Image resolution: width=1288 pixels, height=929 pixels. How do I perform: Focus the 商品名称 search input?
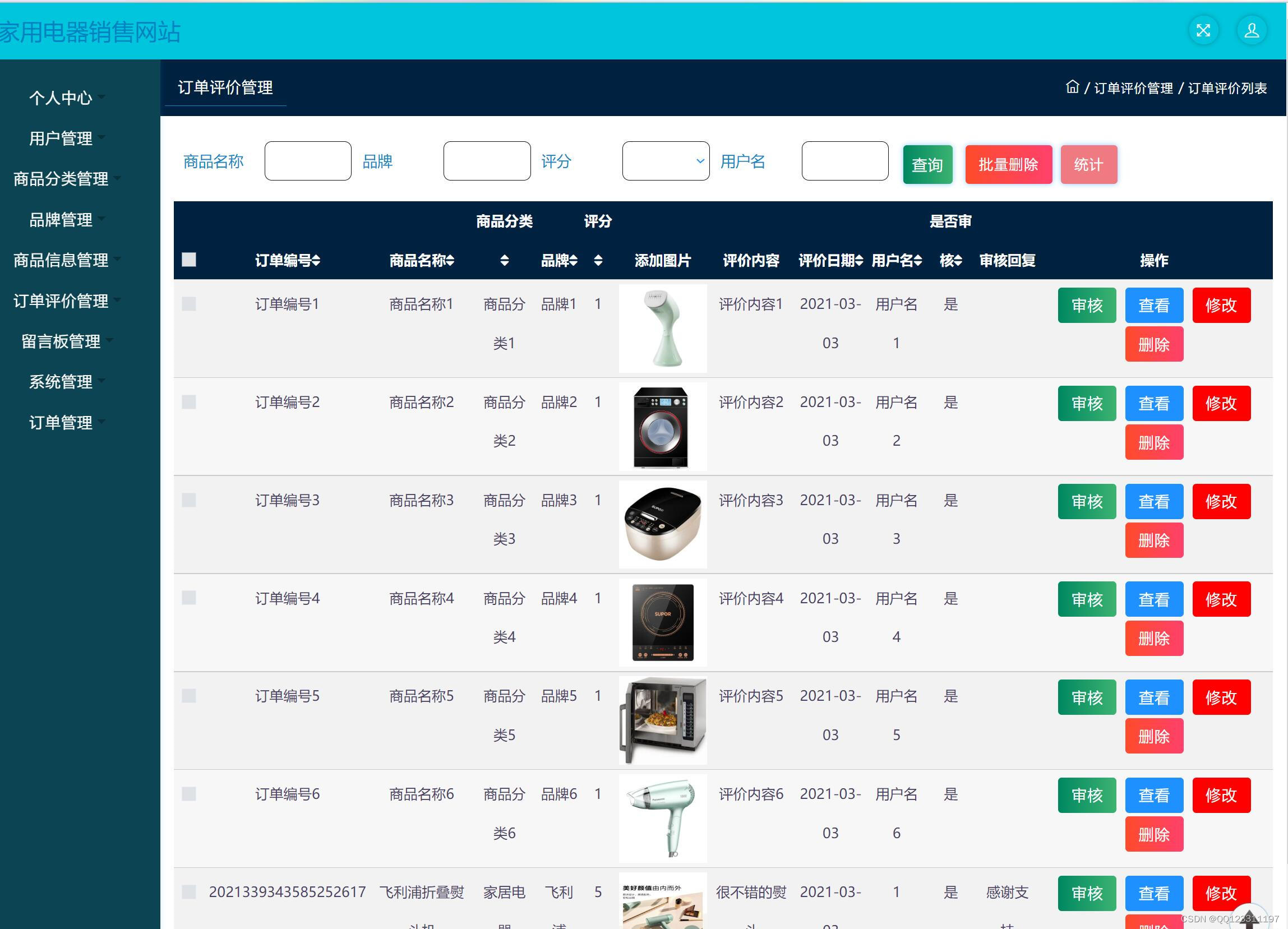[x=307, y=161]
